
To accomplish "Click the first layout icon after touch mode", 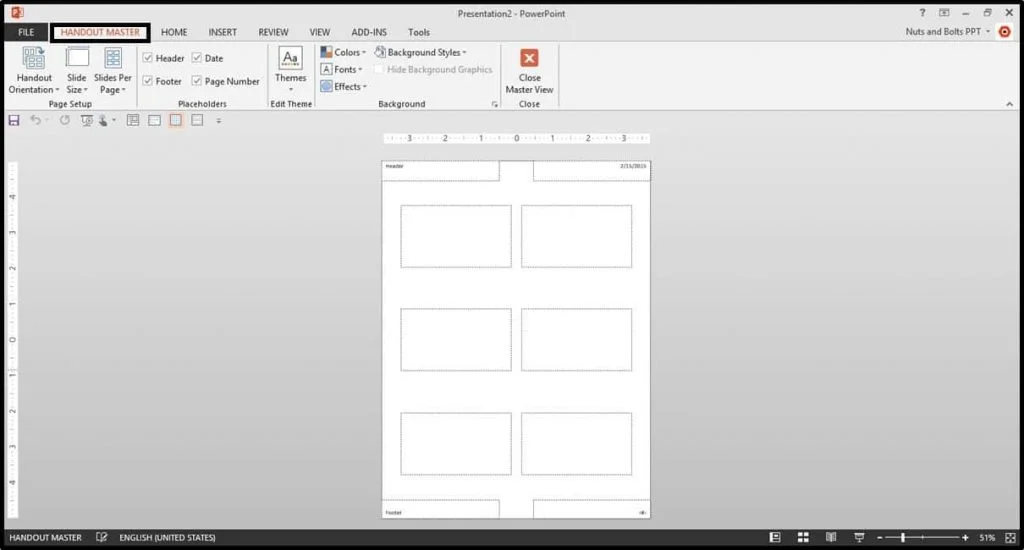I will tap(133, 120).
